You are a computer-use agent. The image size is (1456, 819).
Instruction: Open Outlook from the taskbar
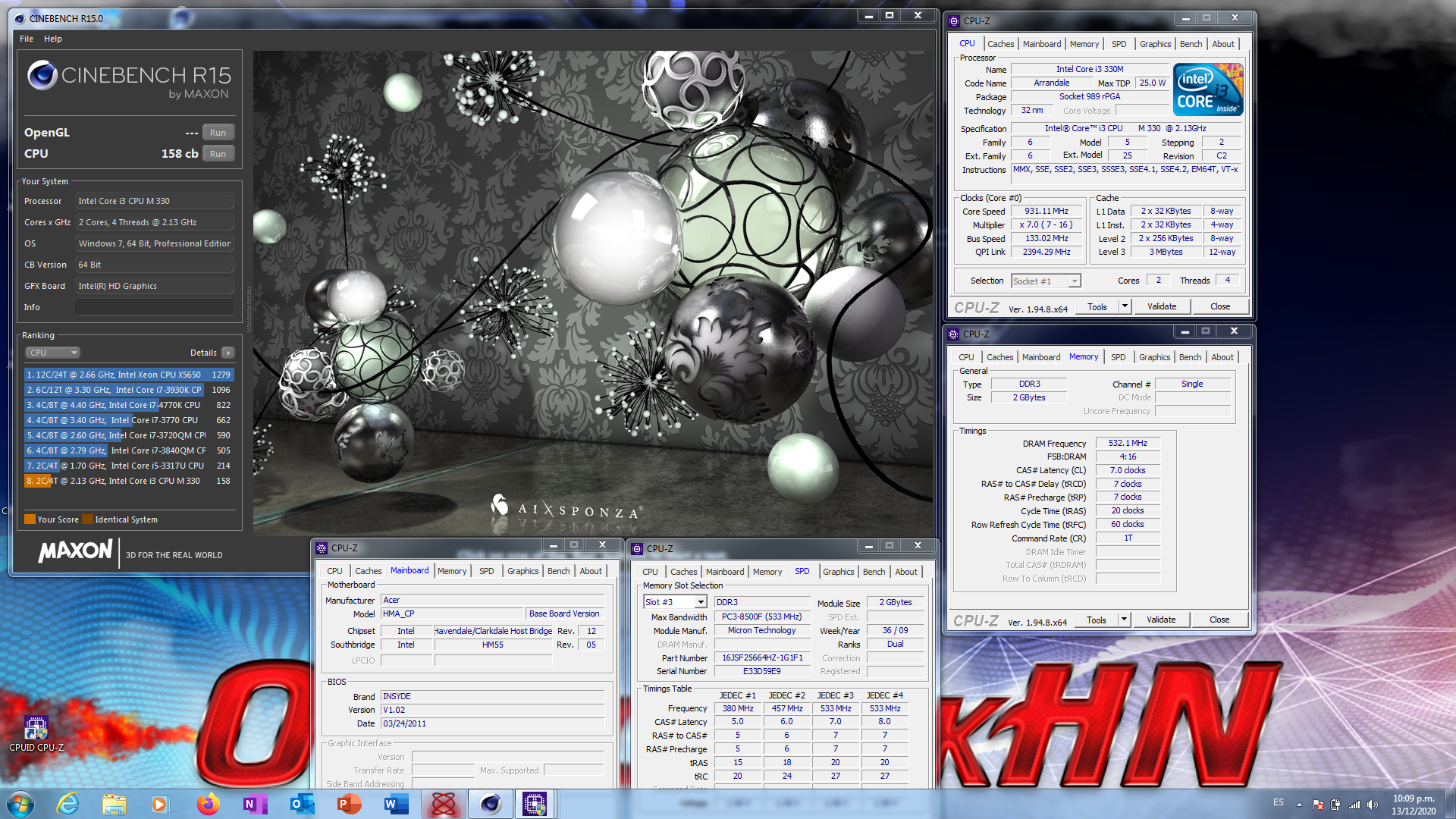point(302,804)
